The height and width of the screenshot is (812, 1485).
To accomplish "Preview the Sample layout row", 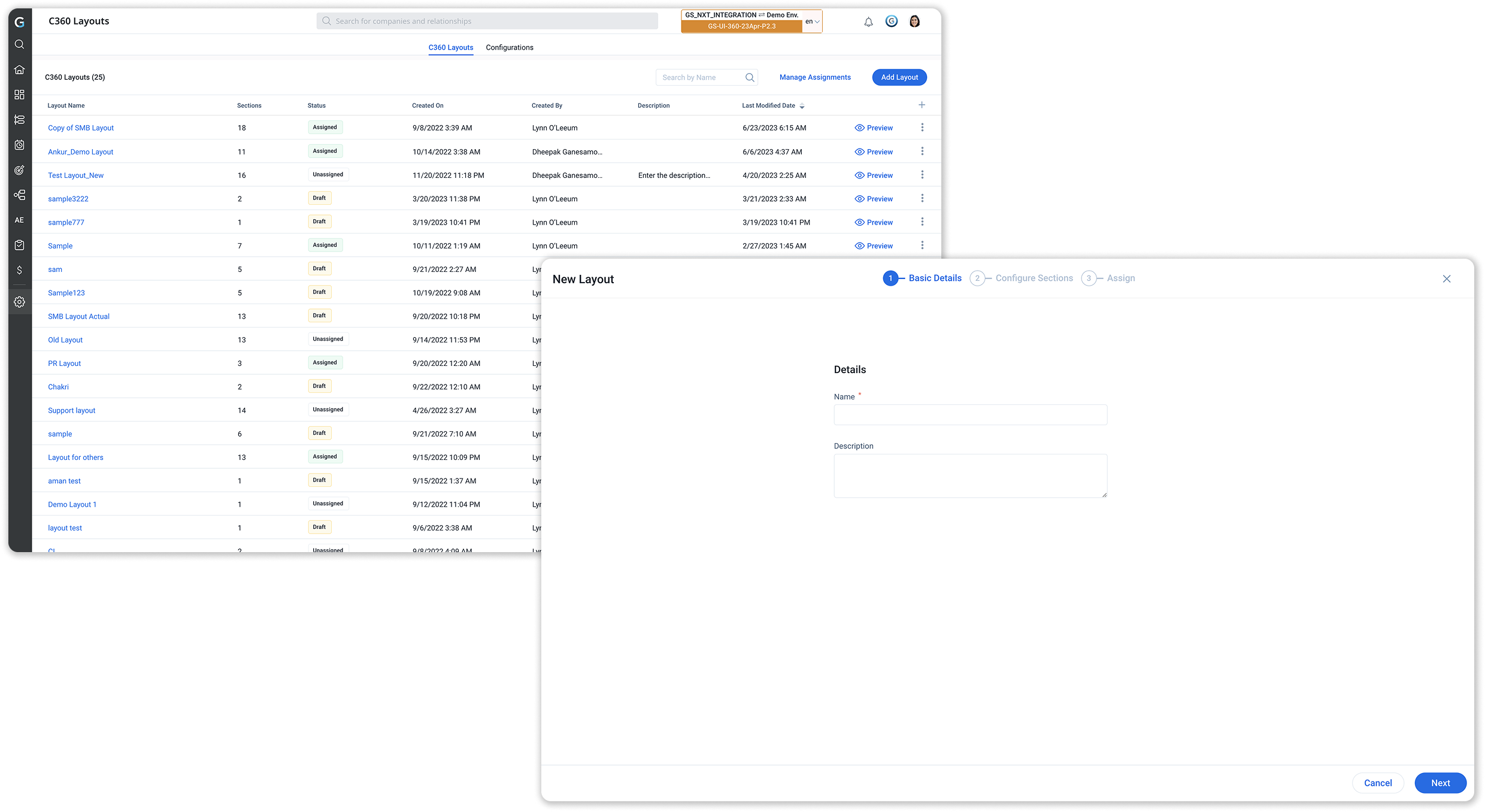I will point(874,246).
